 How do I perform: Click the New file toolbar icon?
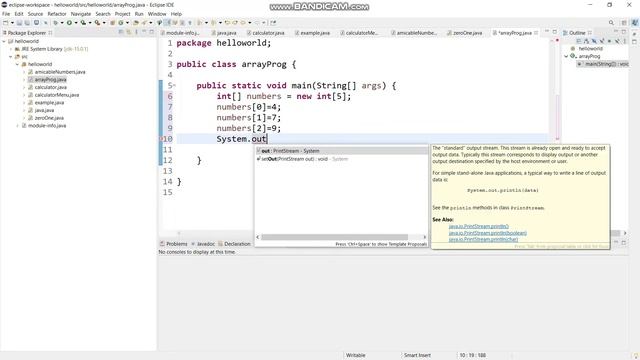(x=5, y=23)
